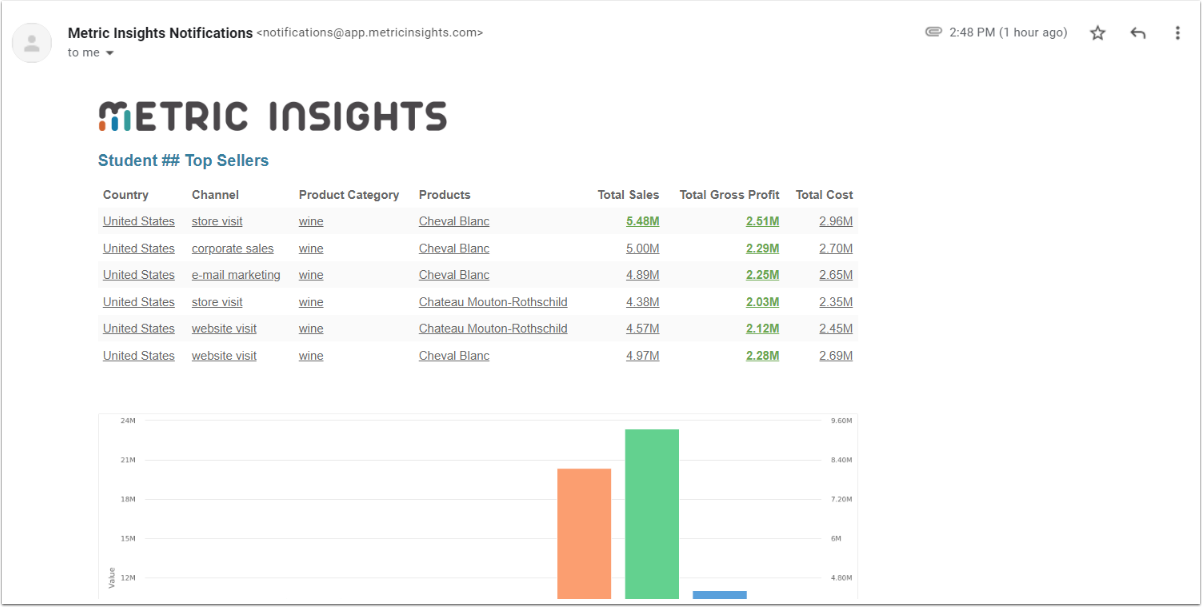Click 'website visit' link in the 4.97M row
The height and width of the screenshot is (607, 1202).
(224, 355)
